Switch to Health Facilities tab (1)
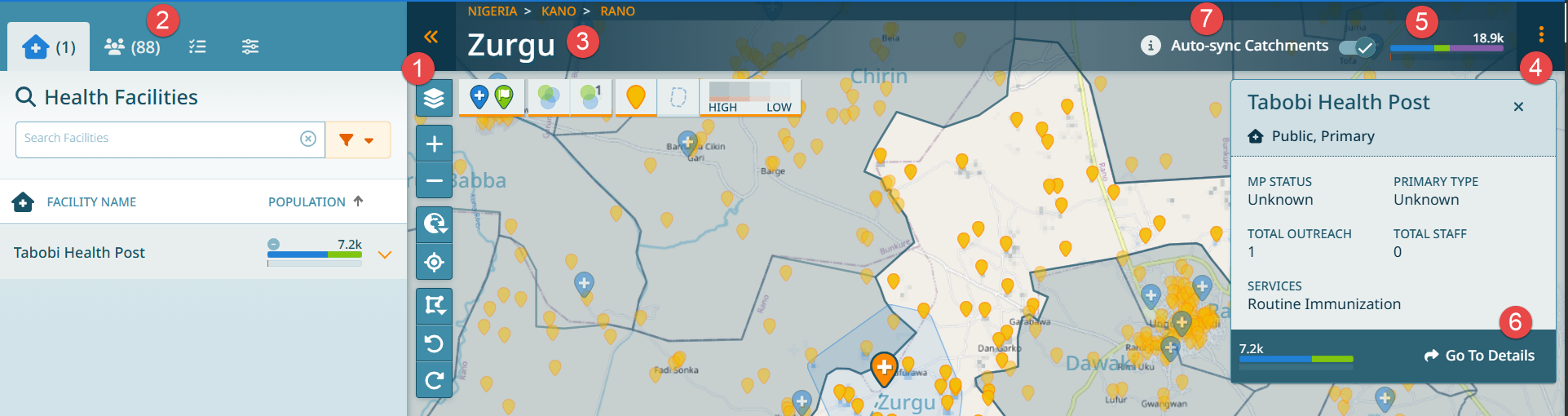The height and width of the screenshot is (416, 1568). coord(49,46)
